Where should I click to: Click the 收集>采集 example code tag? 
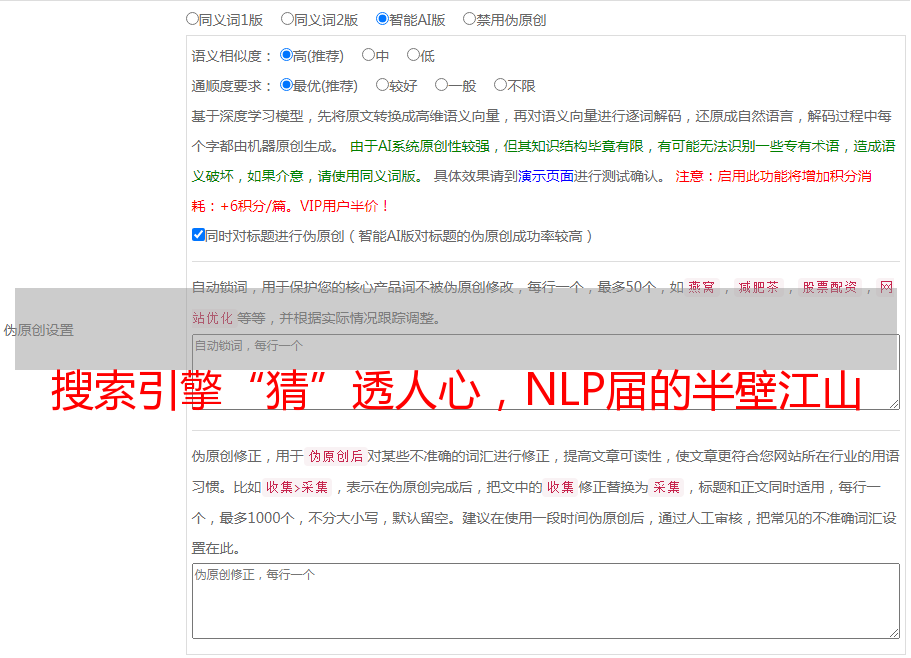[297, 487]
